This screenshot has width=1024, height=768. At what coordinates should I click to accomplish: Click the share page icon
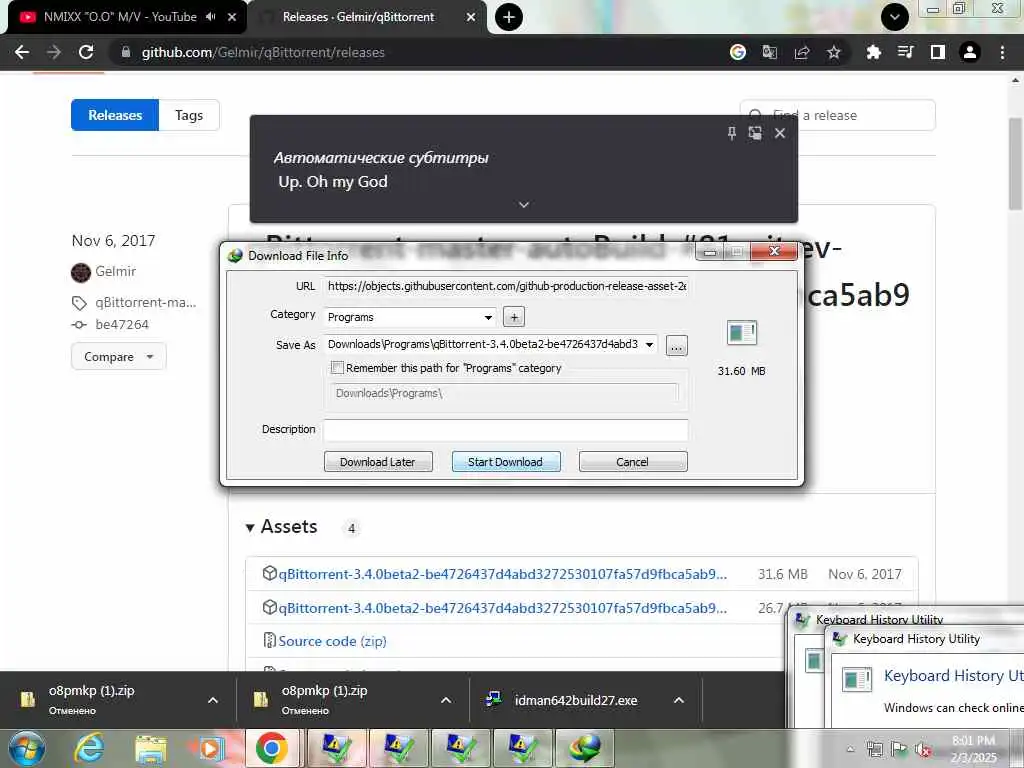tap(802, 52)
